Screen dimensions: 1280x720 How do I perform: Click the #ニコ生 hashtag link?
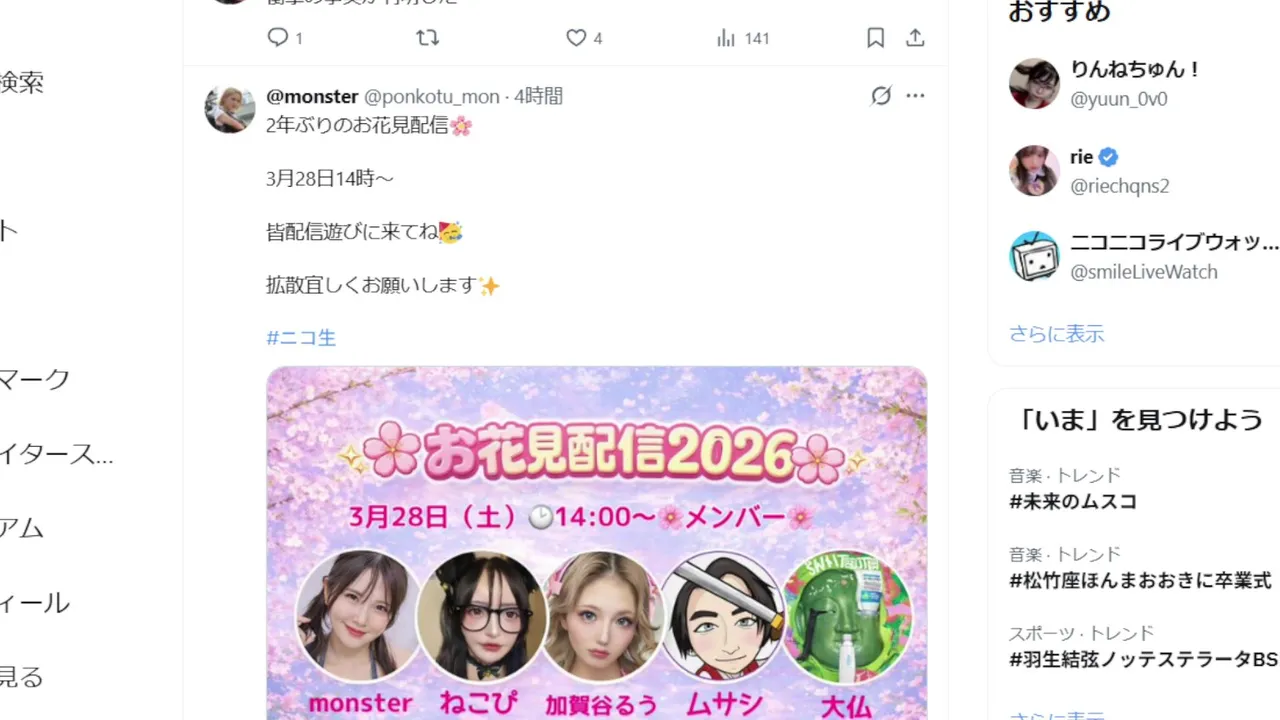(301, 338)
